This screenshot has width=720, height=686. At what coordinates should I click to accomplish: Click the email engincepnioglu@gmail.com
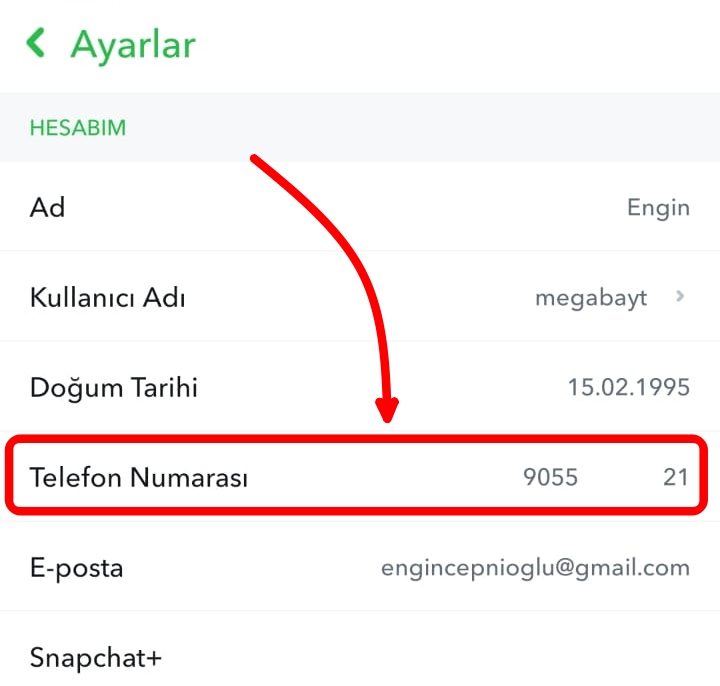[x=535, y=568]
